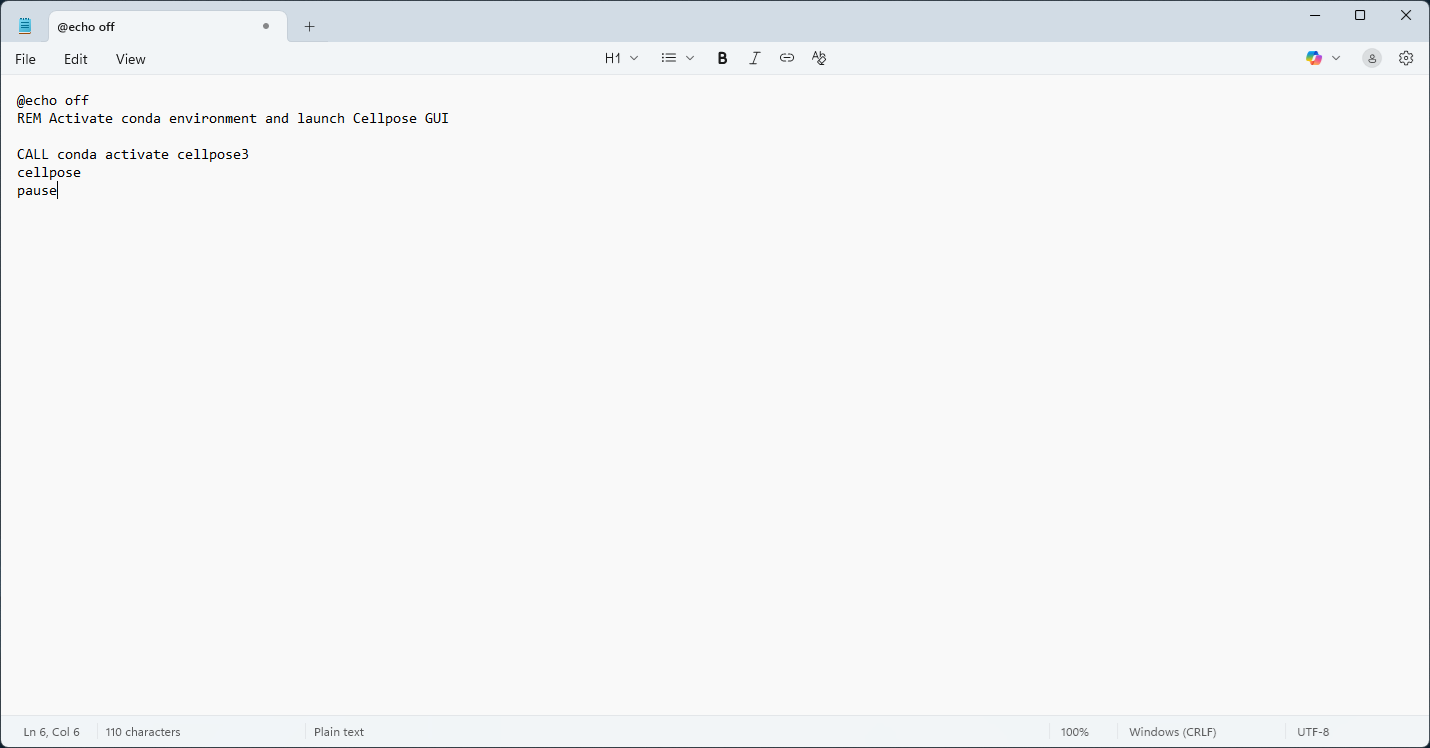Open the Copilot icon in the toolbar
This screenshot has width=1430, height=748.
pos(1314,58)
